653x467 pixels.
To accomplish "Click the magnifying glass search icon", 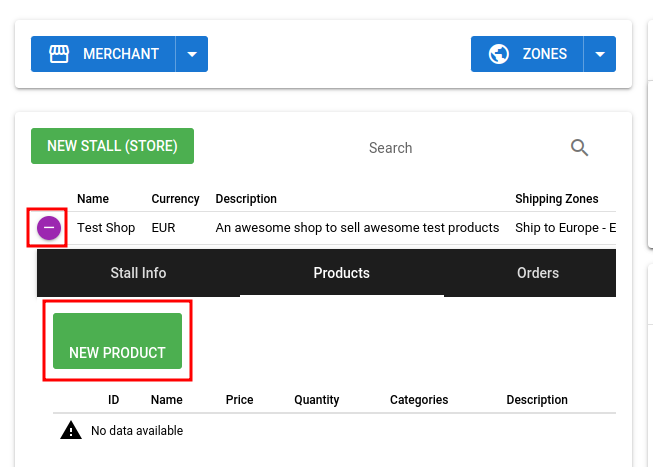I will pos(579,147).
